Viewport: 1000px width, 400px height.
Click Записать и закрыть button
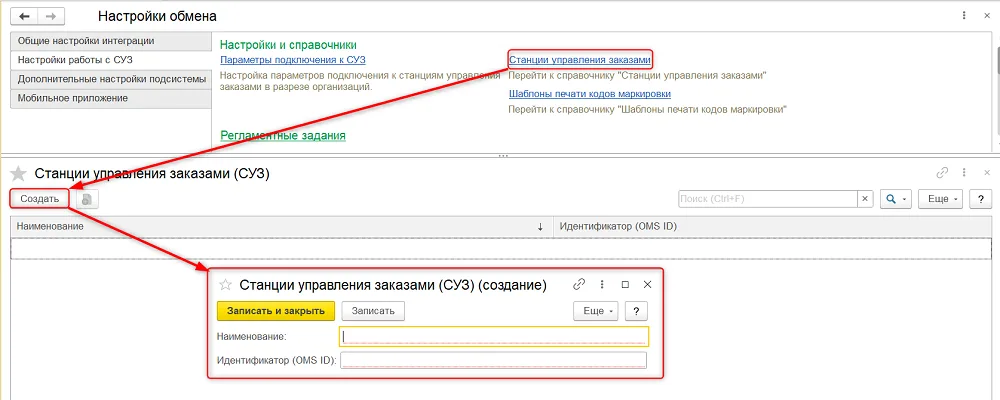(x=276, y=311)
